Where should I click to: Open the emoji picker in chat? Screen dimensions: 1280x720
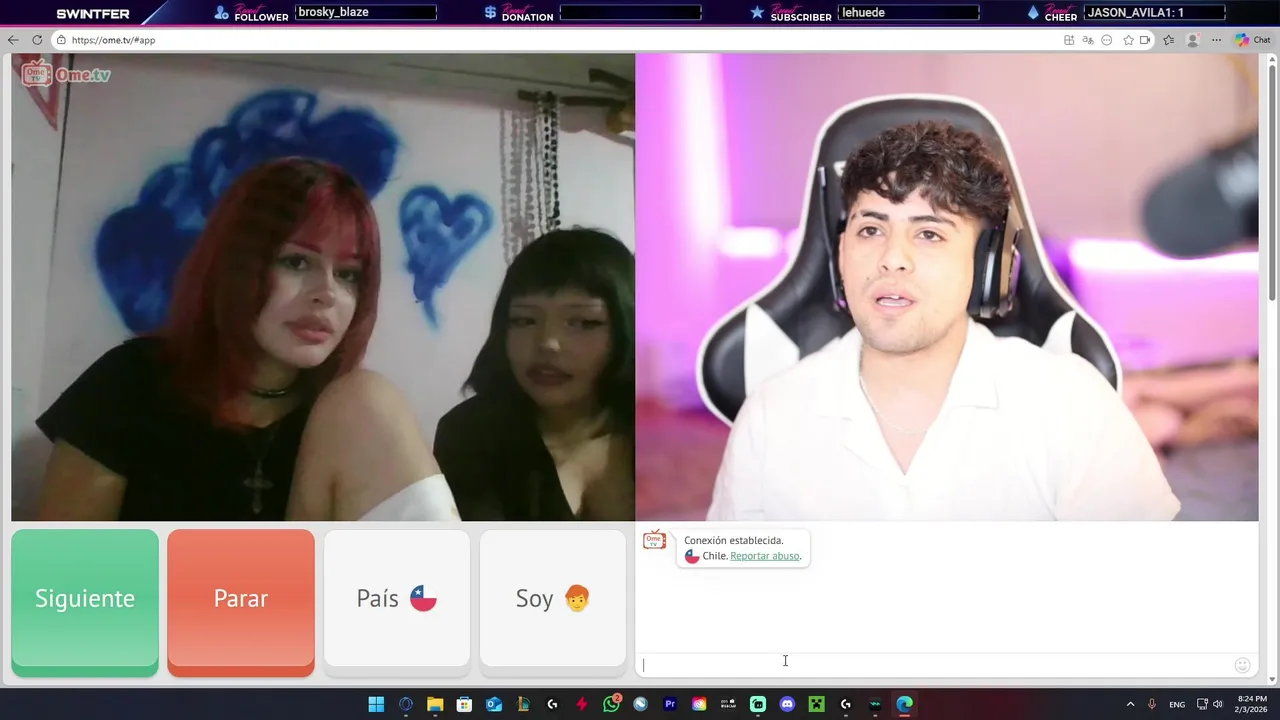click(x=1242, y=665)
